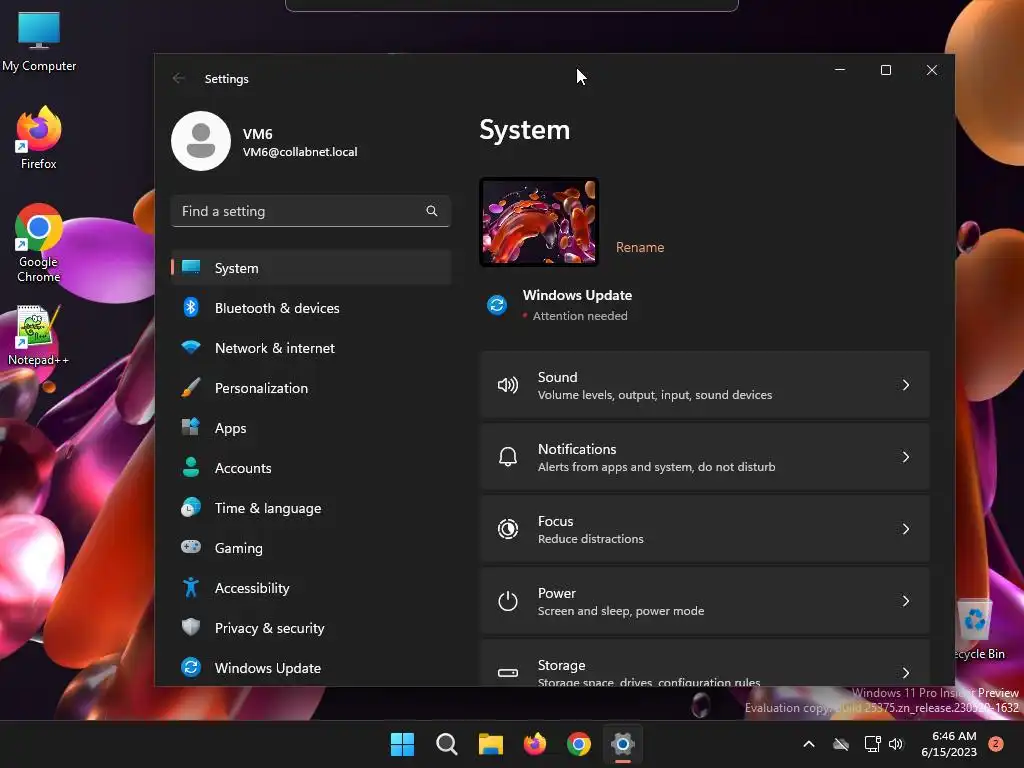The height and width of the screenshot is (768, 1024).
Task: Open Power screen and sleep
Action: (x=705, y=601)
